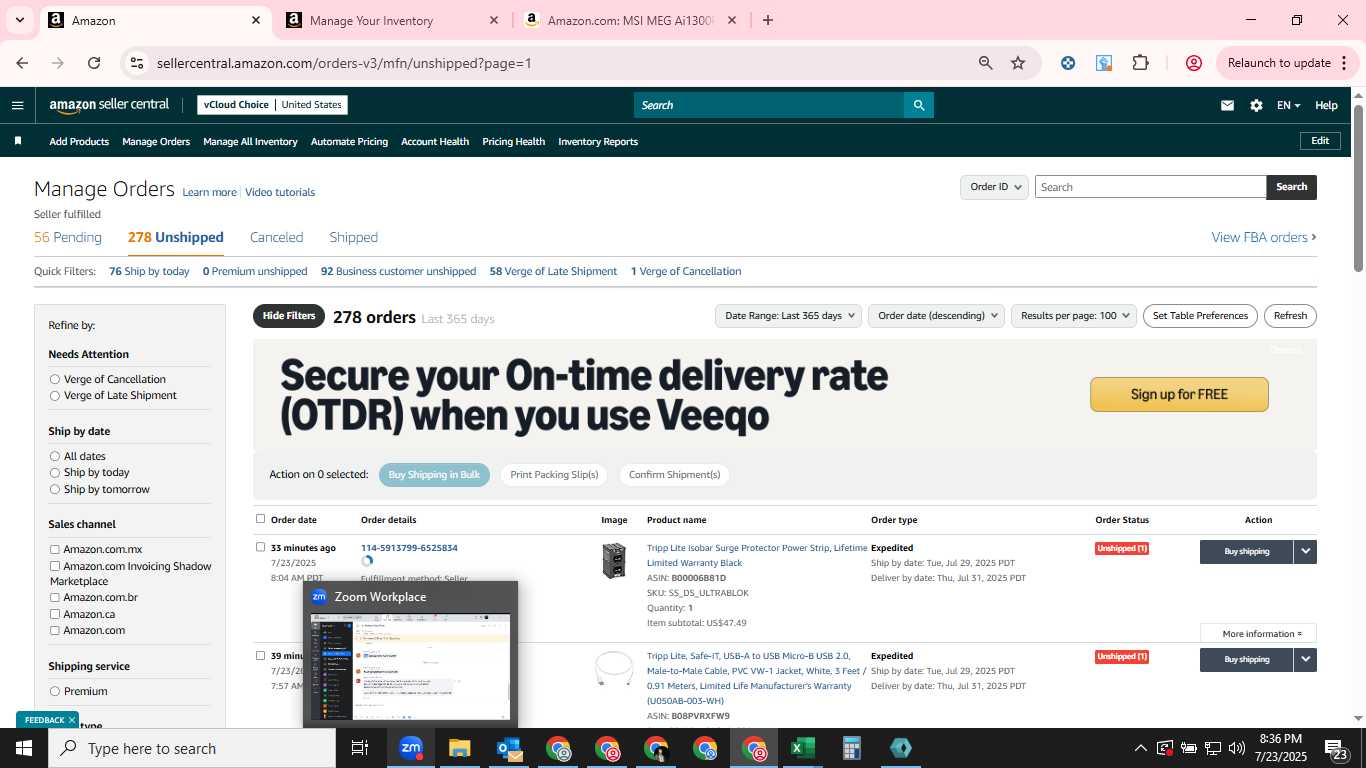The image size is (1366, 768).
Task: Click the bookmark flag icon beside Add Products
Action: pos(18,141)
